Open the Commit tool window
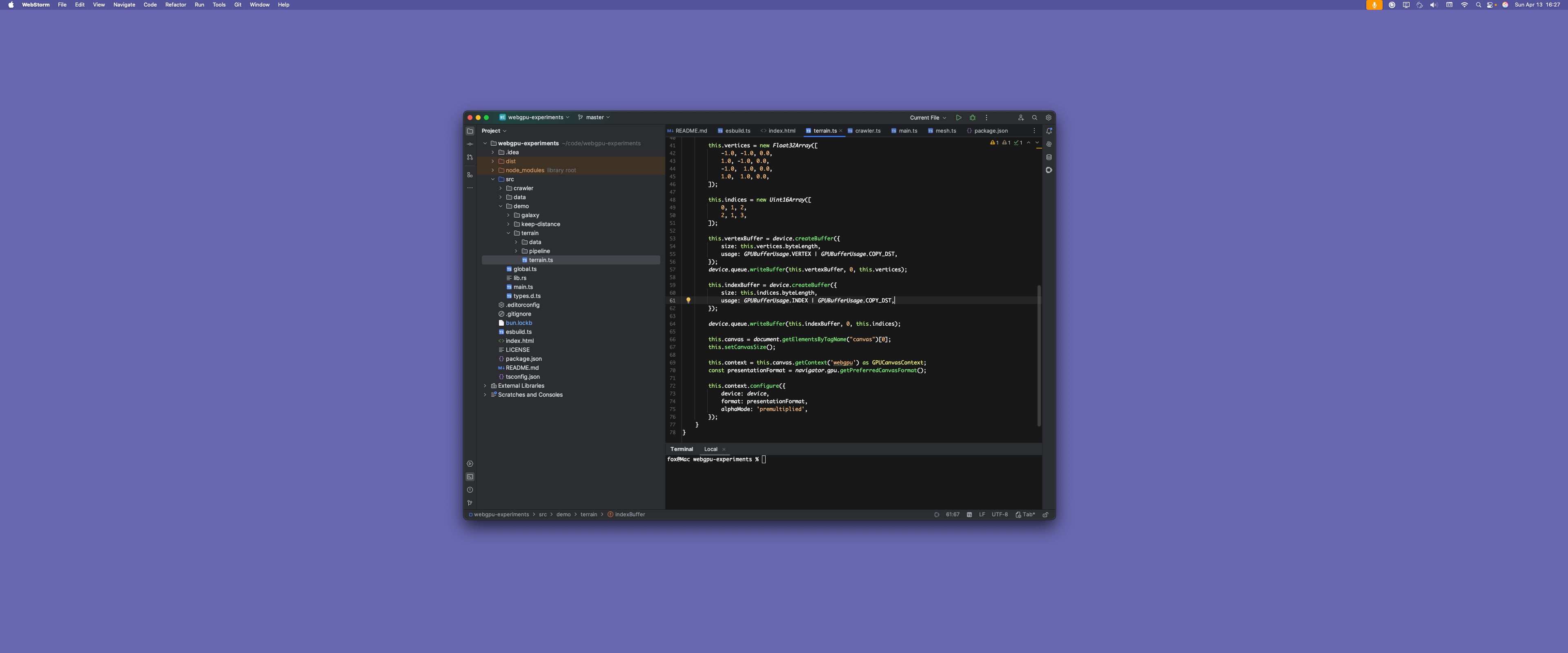Viewport: 1568px width, 653px height. pyautogui.click(x=470, y=144)
